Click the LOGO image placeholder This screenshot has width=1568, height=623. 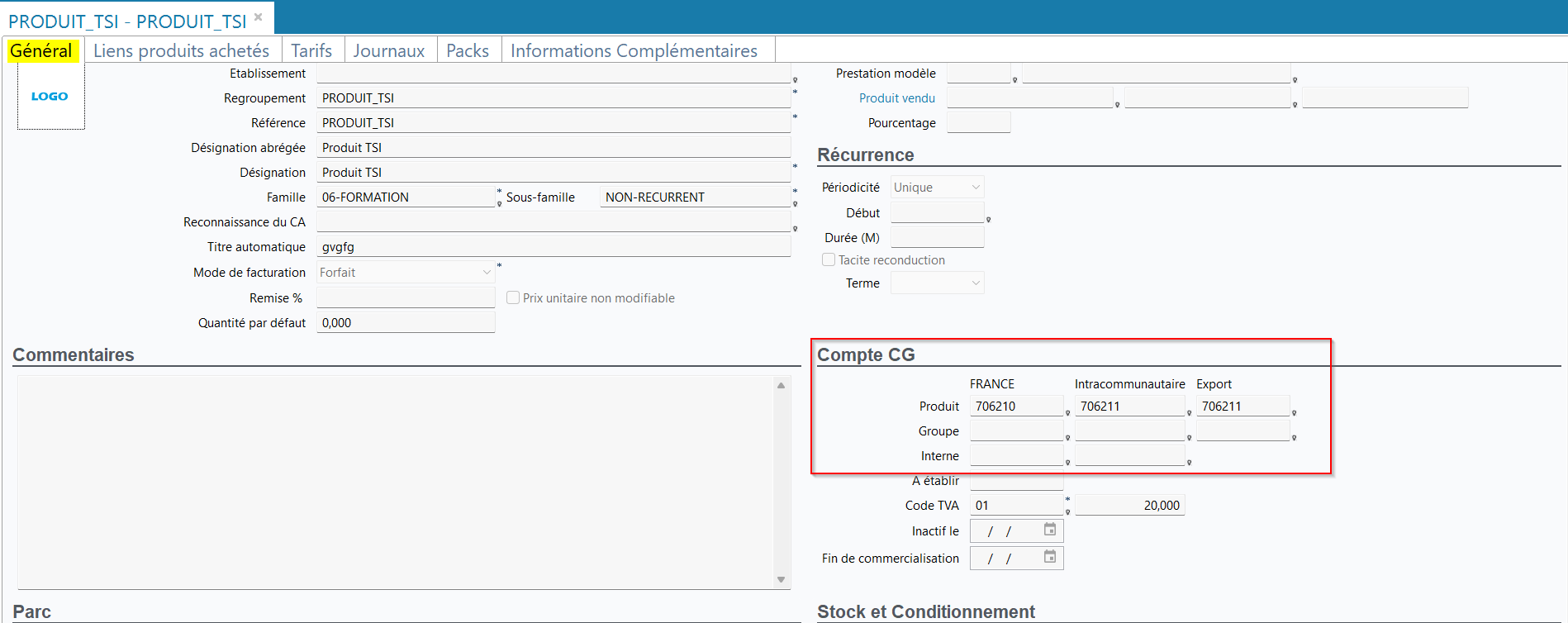pyautogui.click(x=50, y=97)
